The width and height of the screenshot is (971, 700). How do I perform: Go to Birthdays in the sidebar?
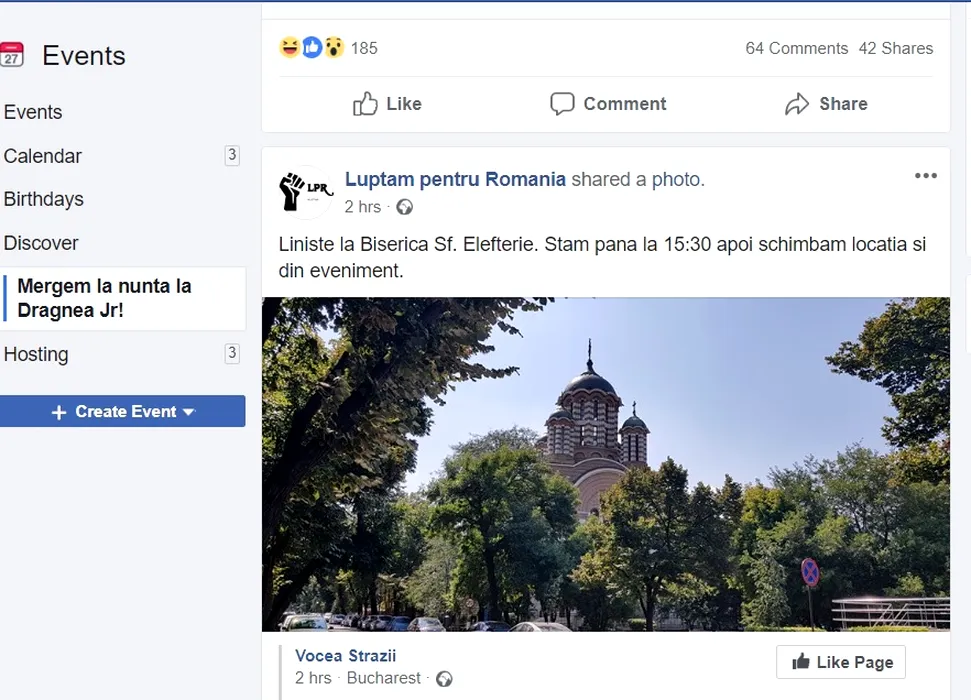[44, 199]
